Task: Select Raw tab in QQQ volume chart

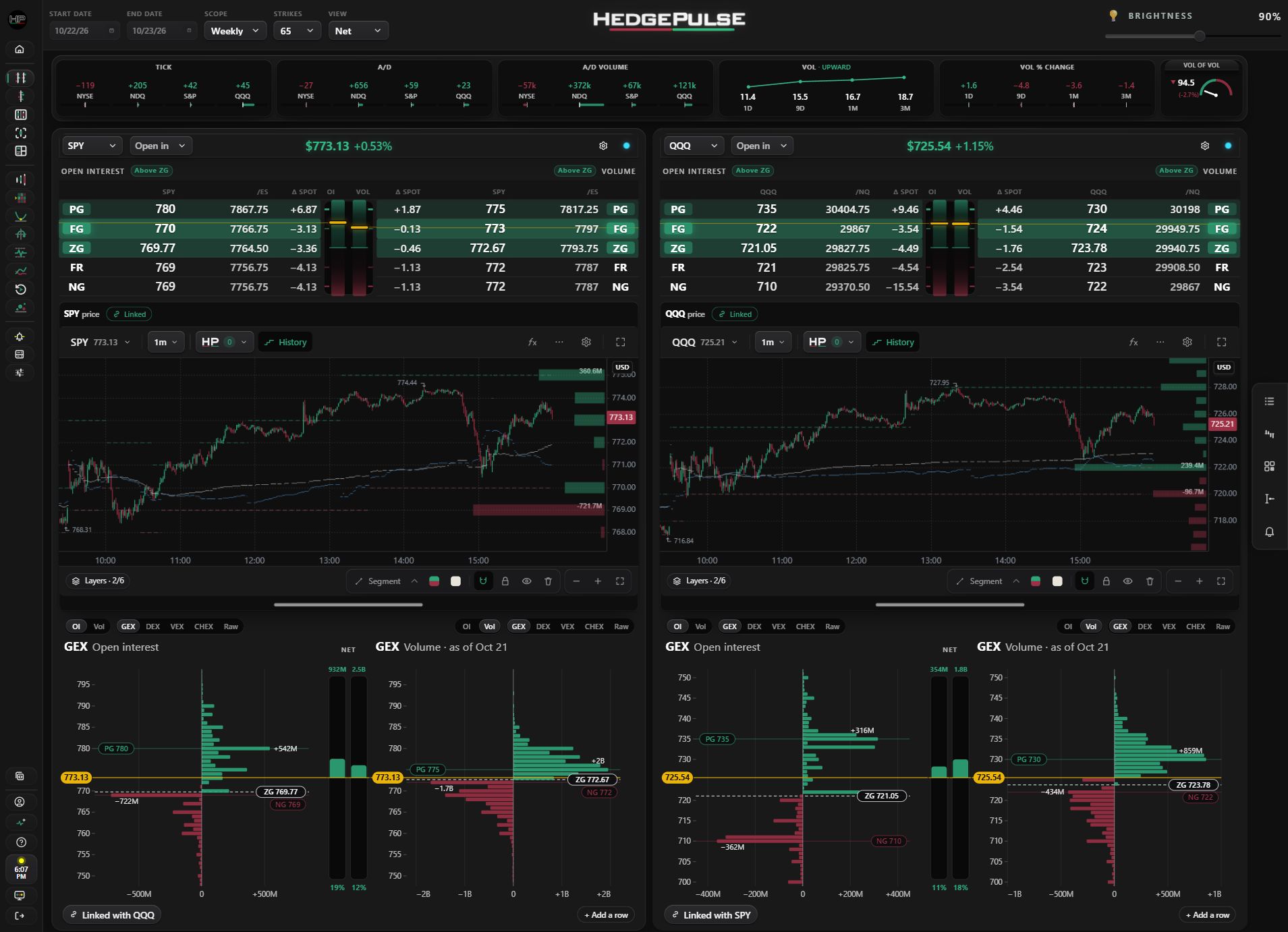Action: point(1223,627)
